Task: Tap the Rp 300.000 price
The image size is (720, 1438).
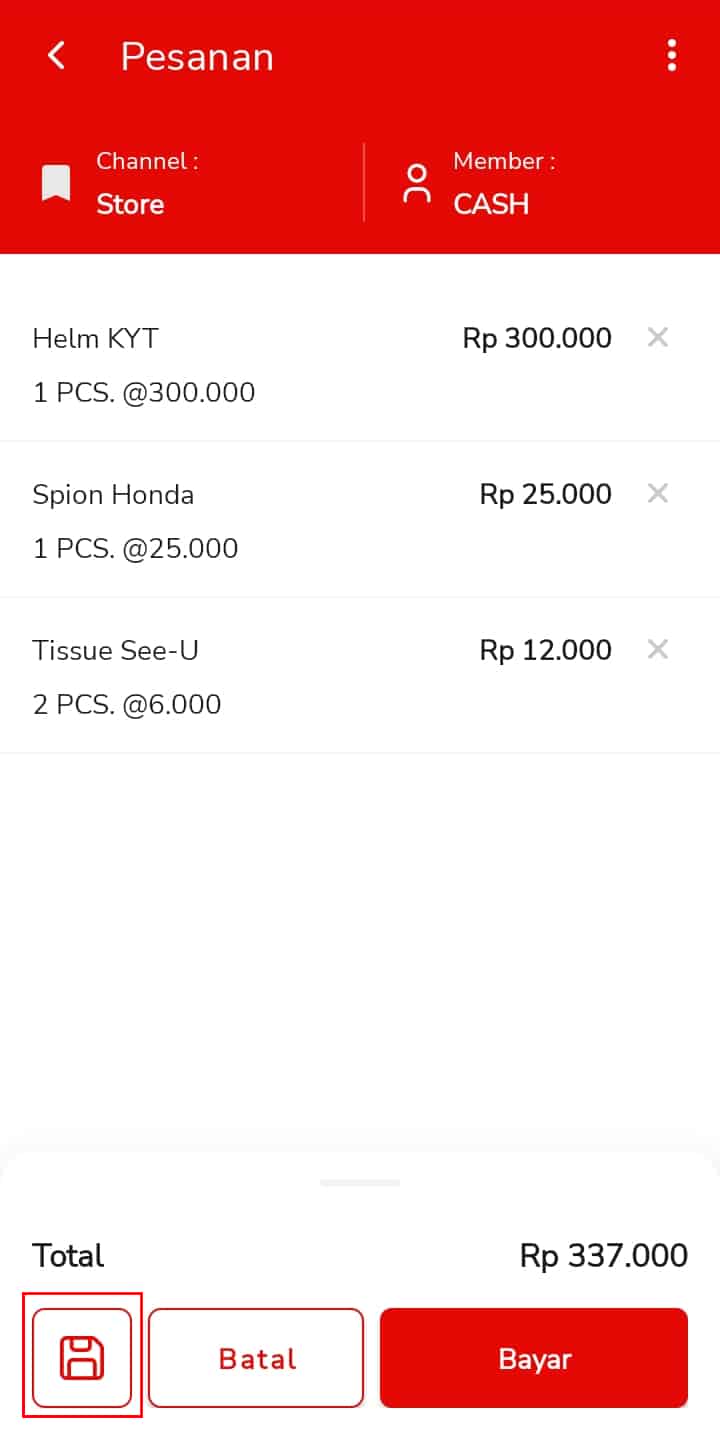Action: 537,339
